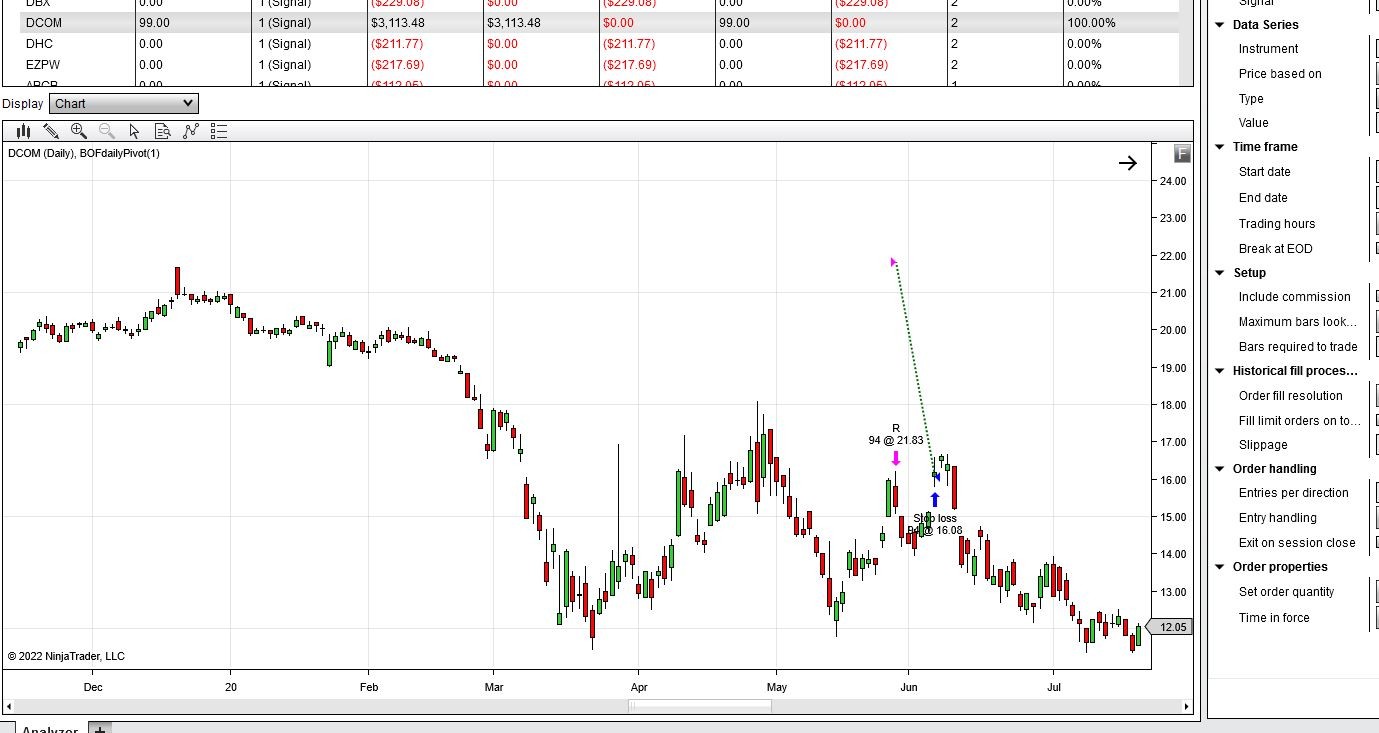Select the Instrument property label
This screenshot has width=1379, height=733.
(1268, 49)
